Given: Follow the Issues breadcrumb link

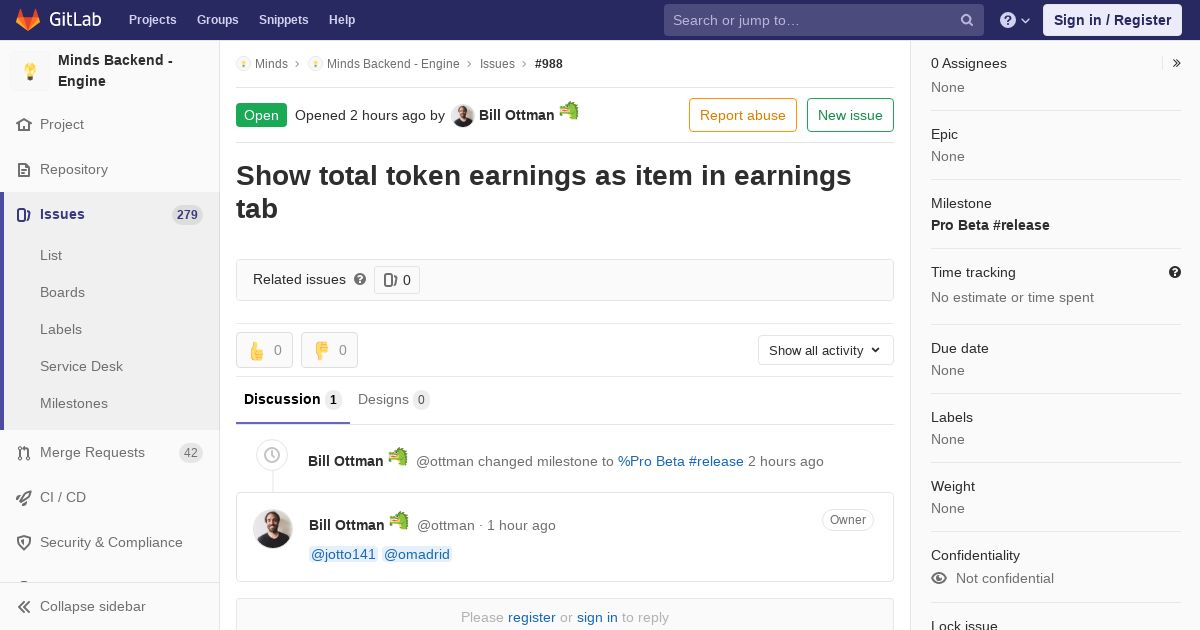Looking at the screenshot, I should 497,64.
